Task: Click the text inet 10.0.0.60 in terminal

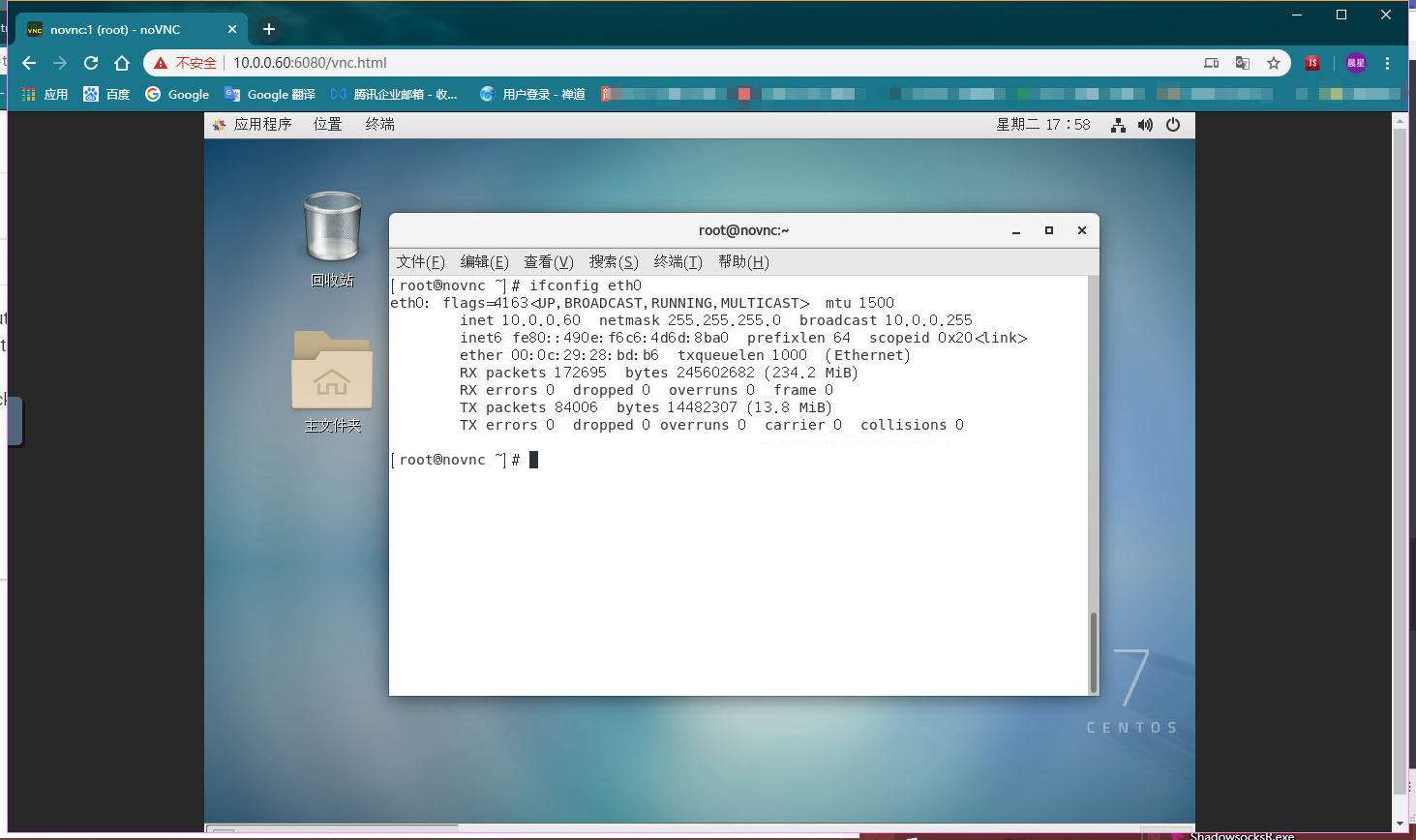Action: pos(521,320)
